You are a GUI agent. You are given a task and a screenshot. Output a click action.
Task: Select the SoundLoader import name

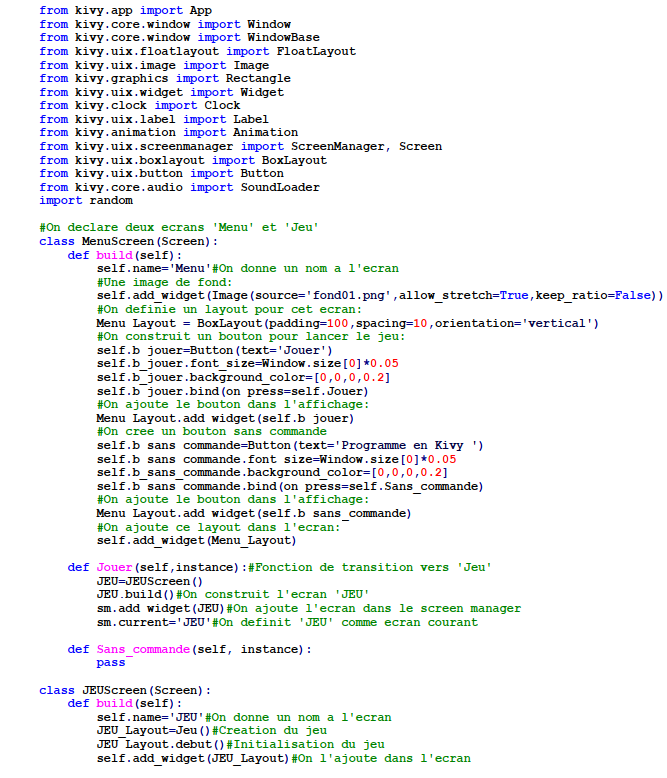(x=280, y=187)
